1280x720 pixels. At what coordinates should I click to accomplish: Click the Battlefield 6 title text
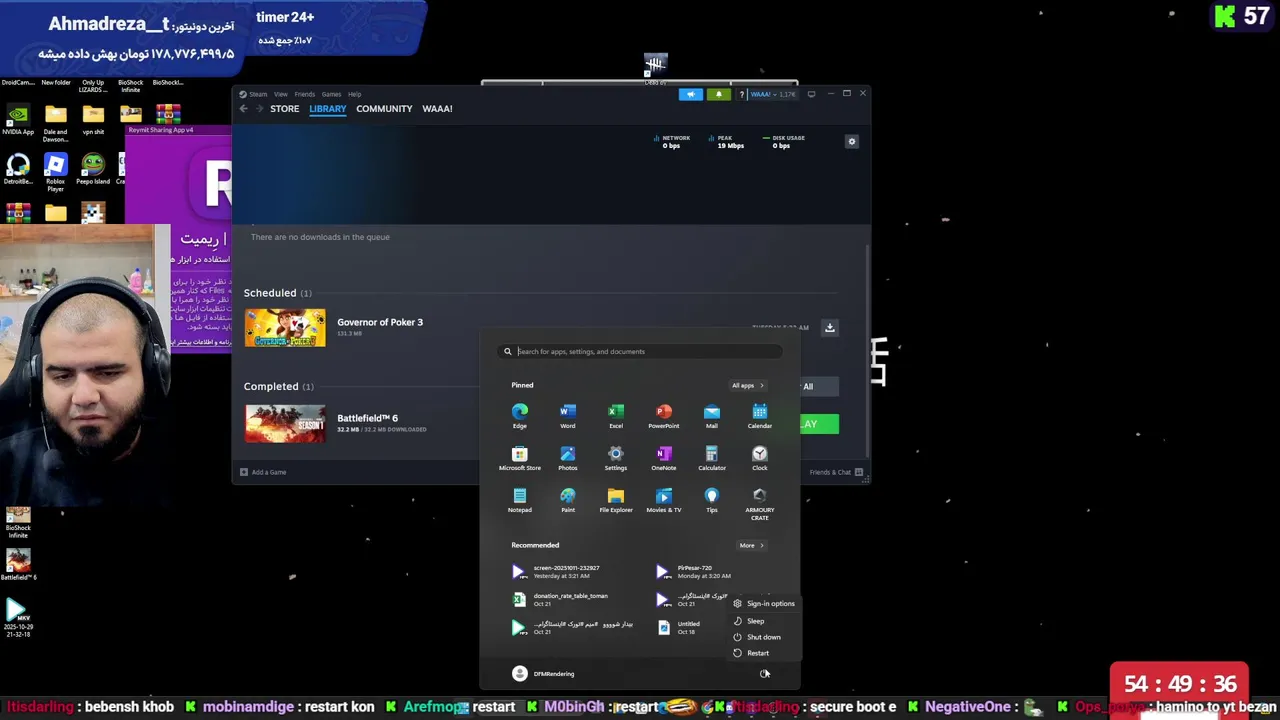click(x=367, y=418)
